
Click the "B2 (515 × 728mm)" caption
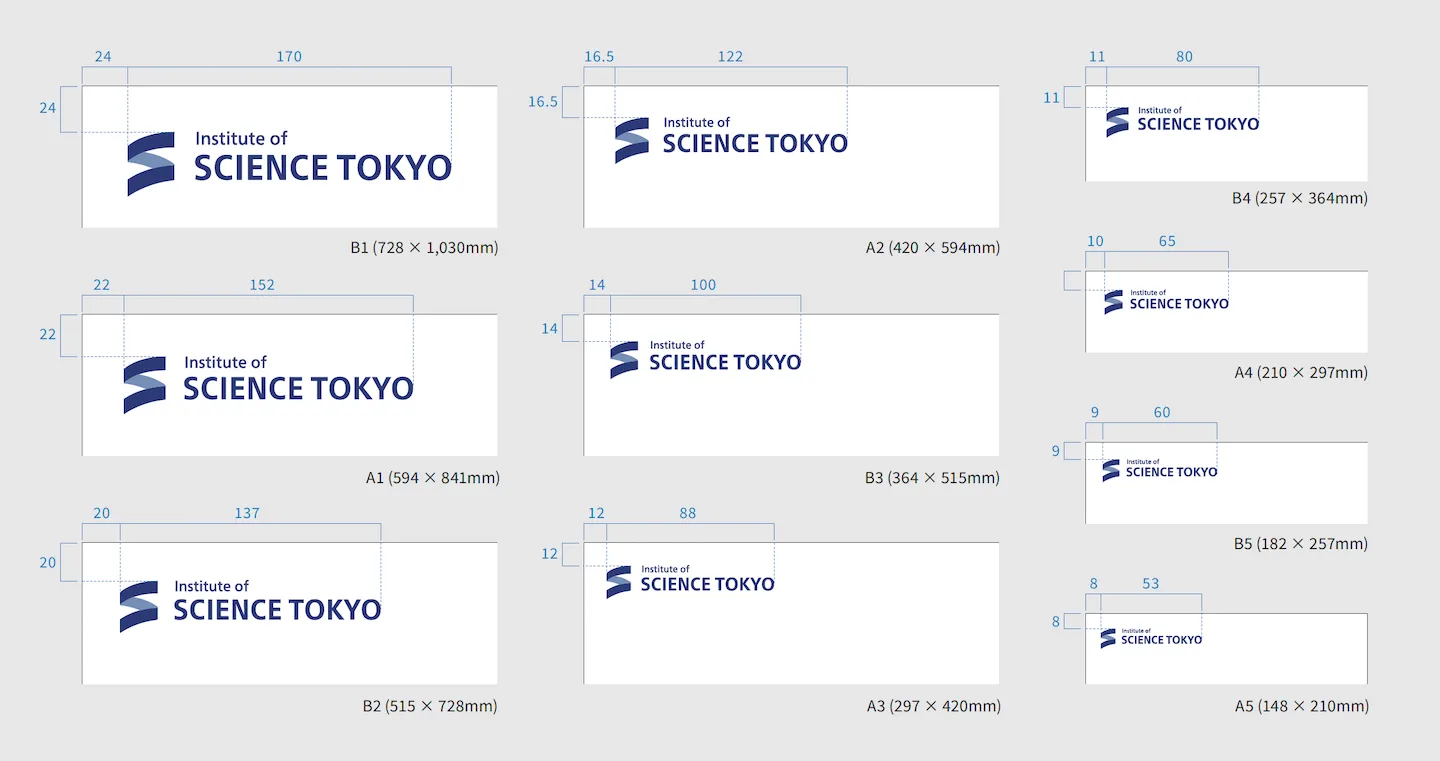429,706
